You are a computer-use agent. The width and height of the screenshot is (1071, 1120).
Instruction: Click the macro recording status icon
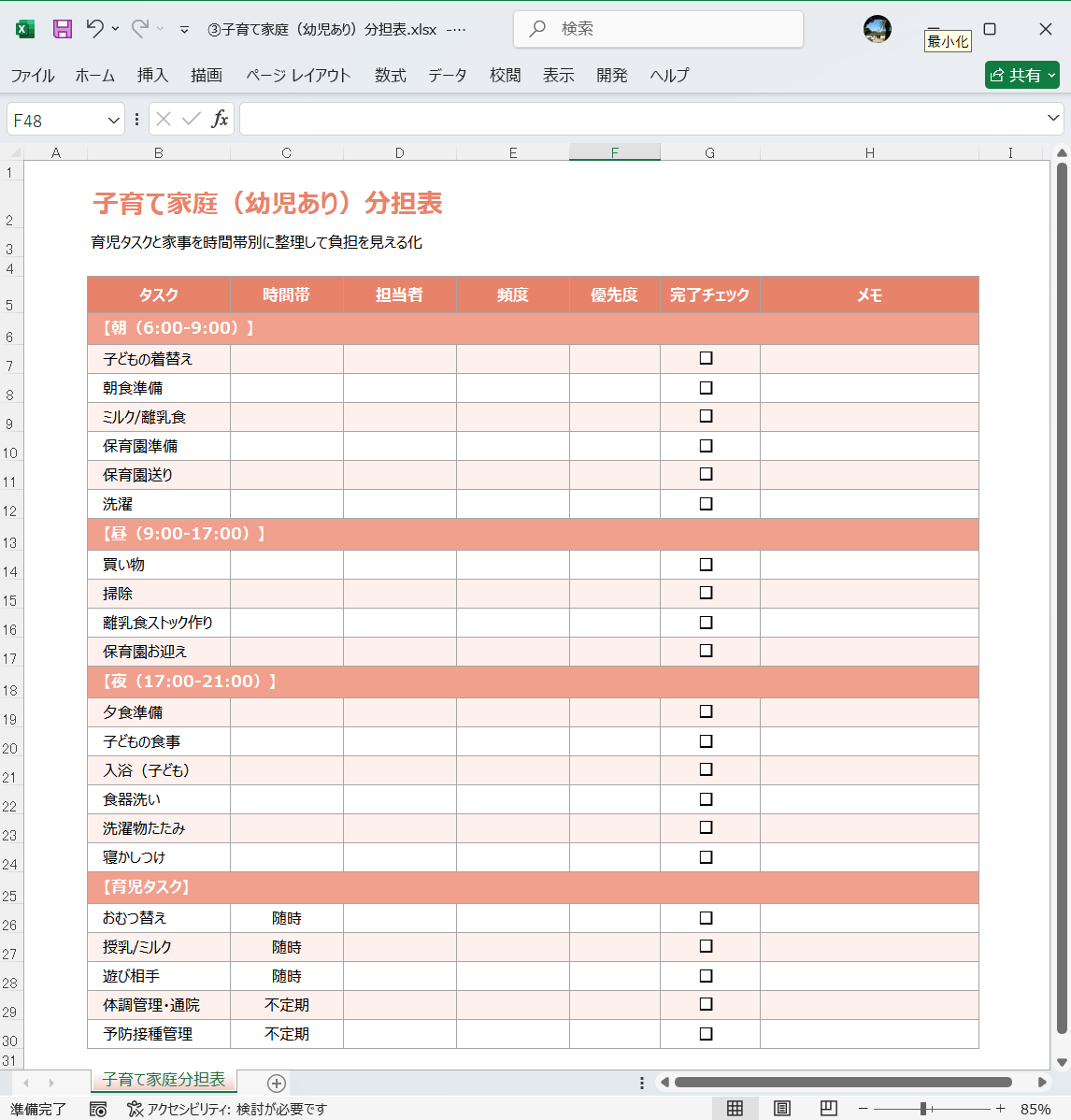click(x=98, y=1109)
